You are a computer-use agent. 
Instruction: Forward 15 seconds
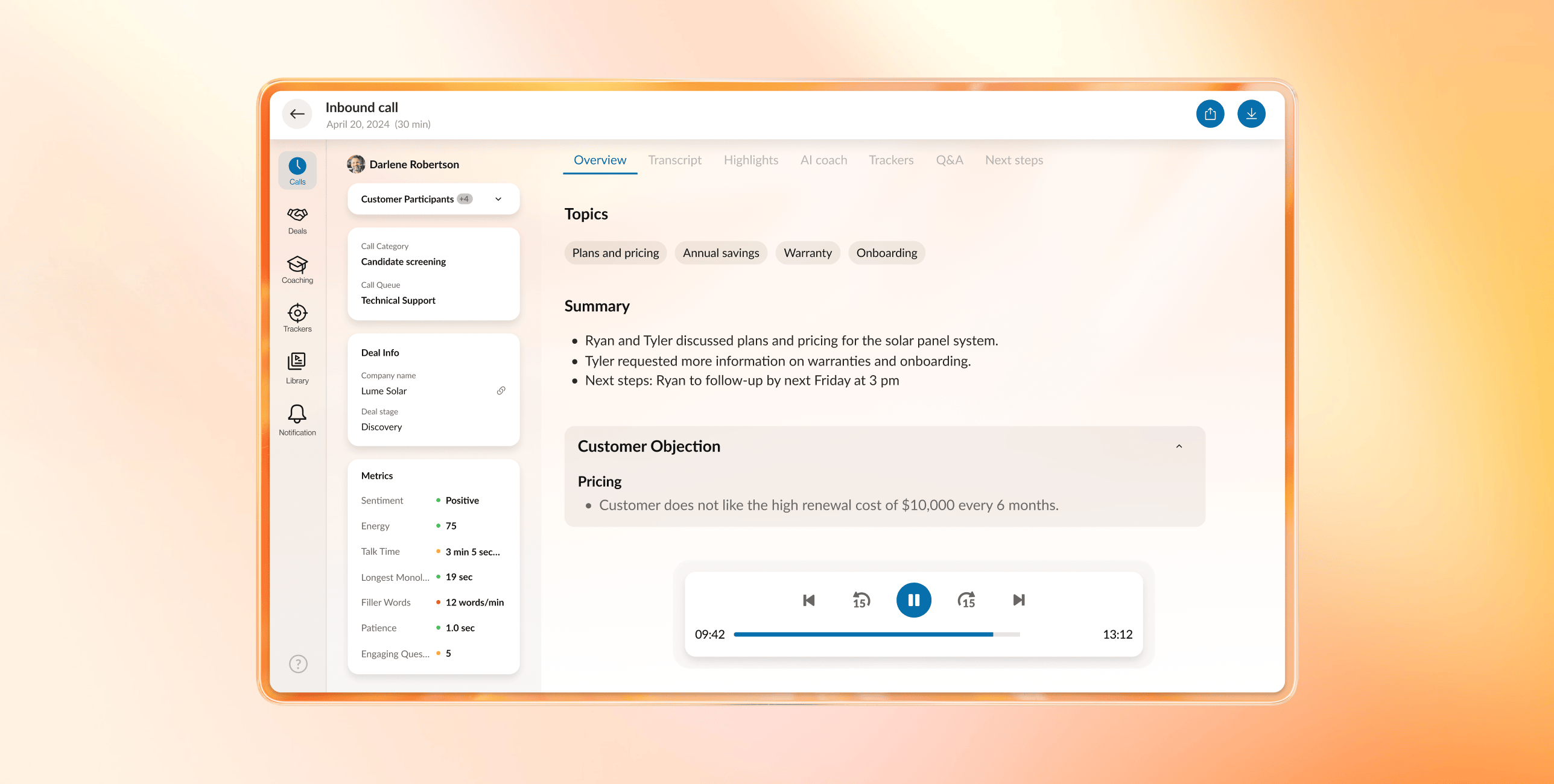click(966, 600)
